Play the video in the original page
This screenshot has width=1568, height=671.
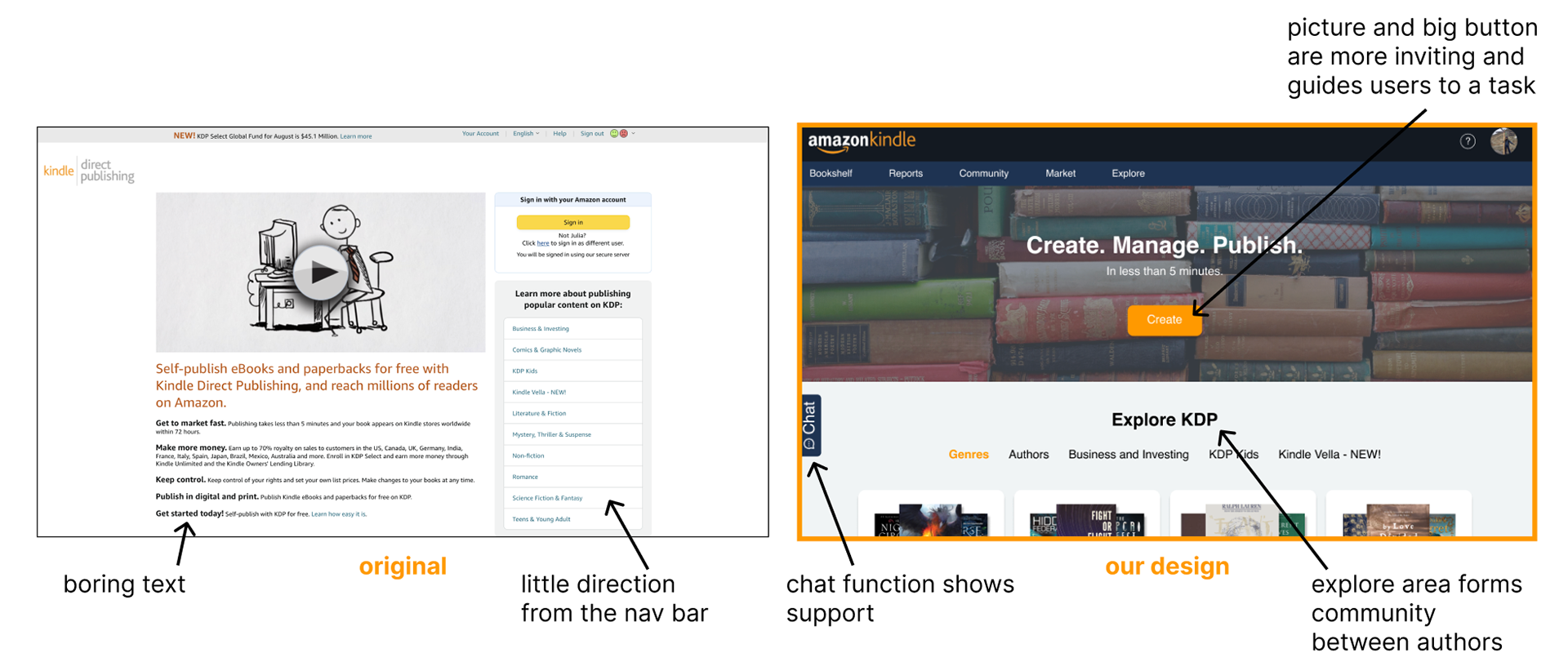point(319,273)
